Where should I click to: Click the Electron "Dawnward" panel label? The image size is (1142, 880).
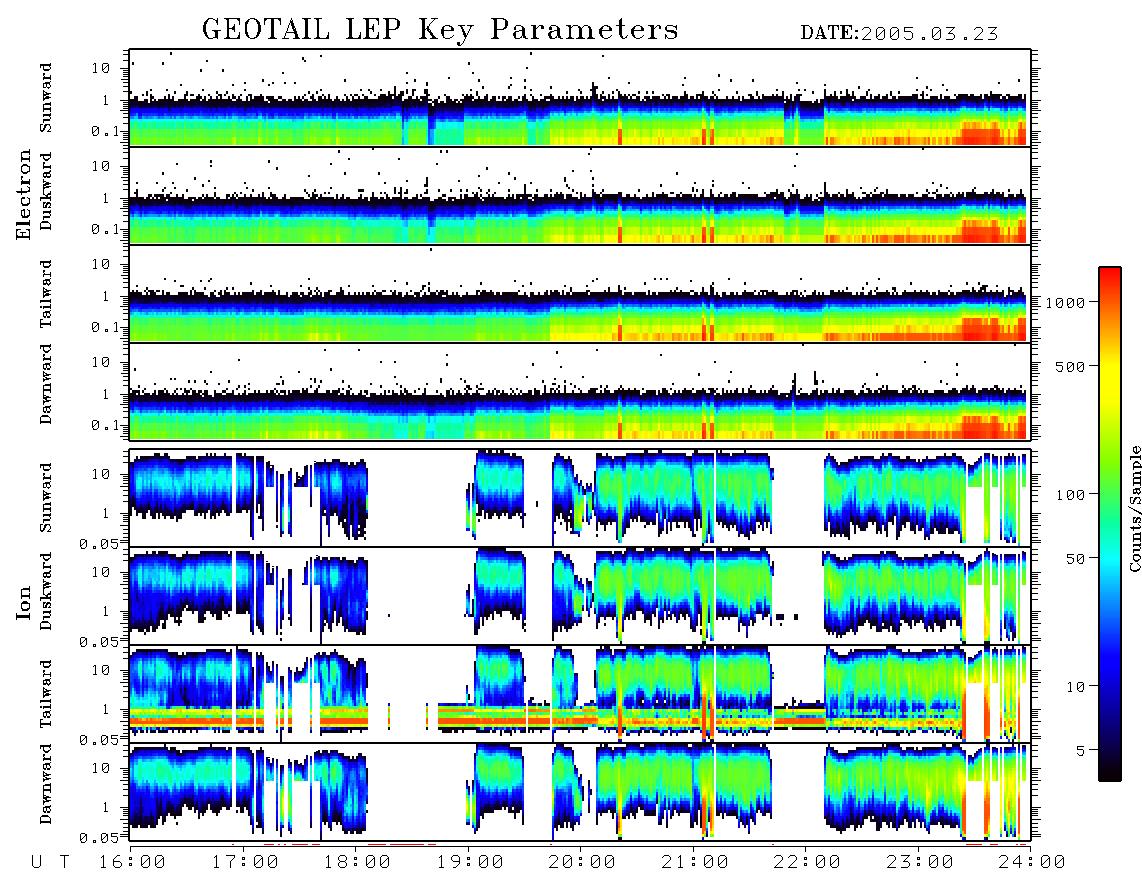47,385
